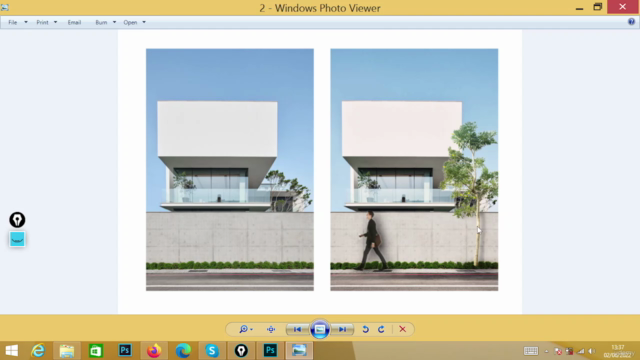Minimize the Photo Viewer window

pyautogui.click(x=580, y=7)
